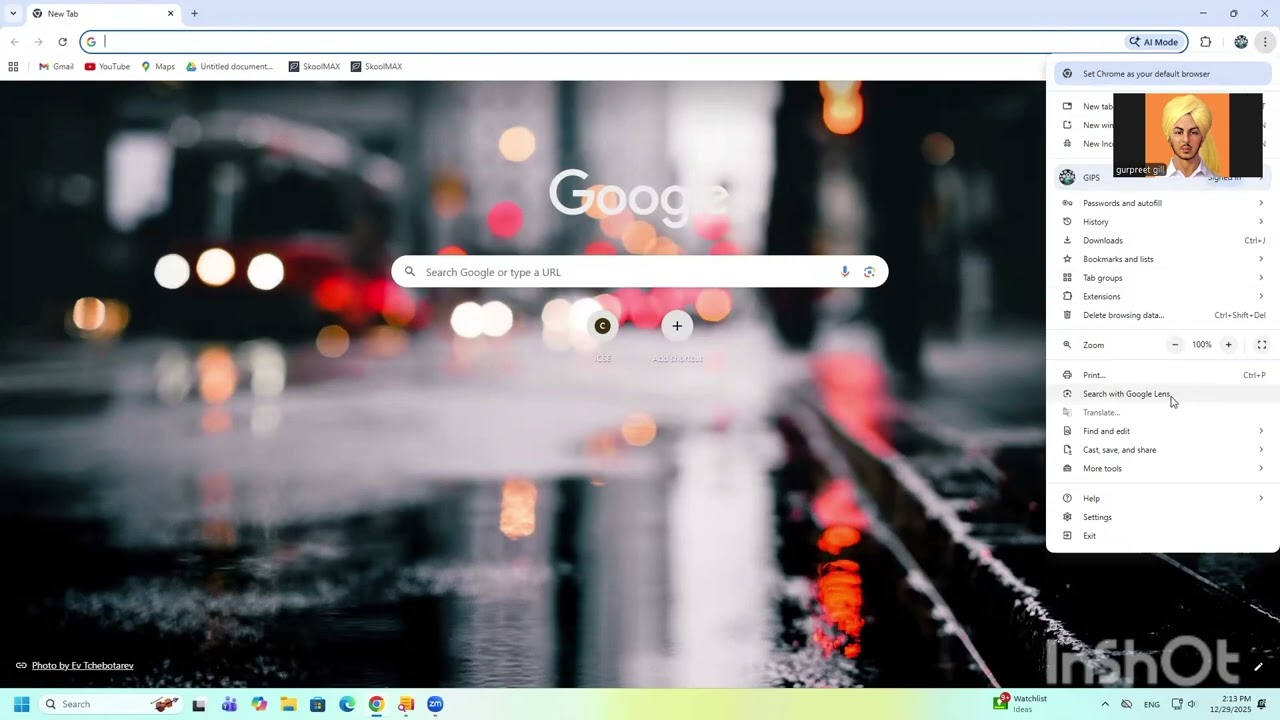Open the profile avatar in Chrome toolbar
The width and height of the screenshot is (1280, 720).
tap(1241, 42)
